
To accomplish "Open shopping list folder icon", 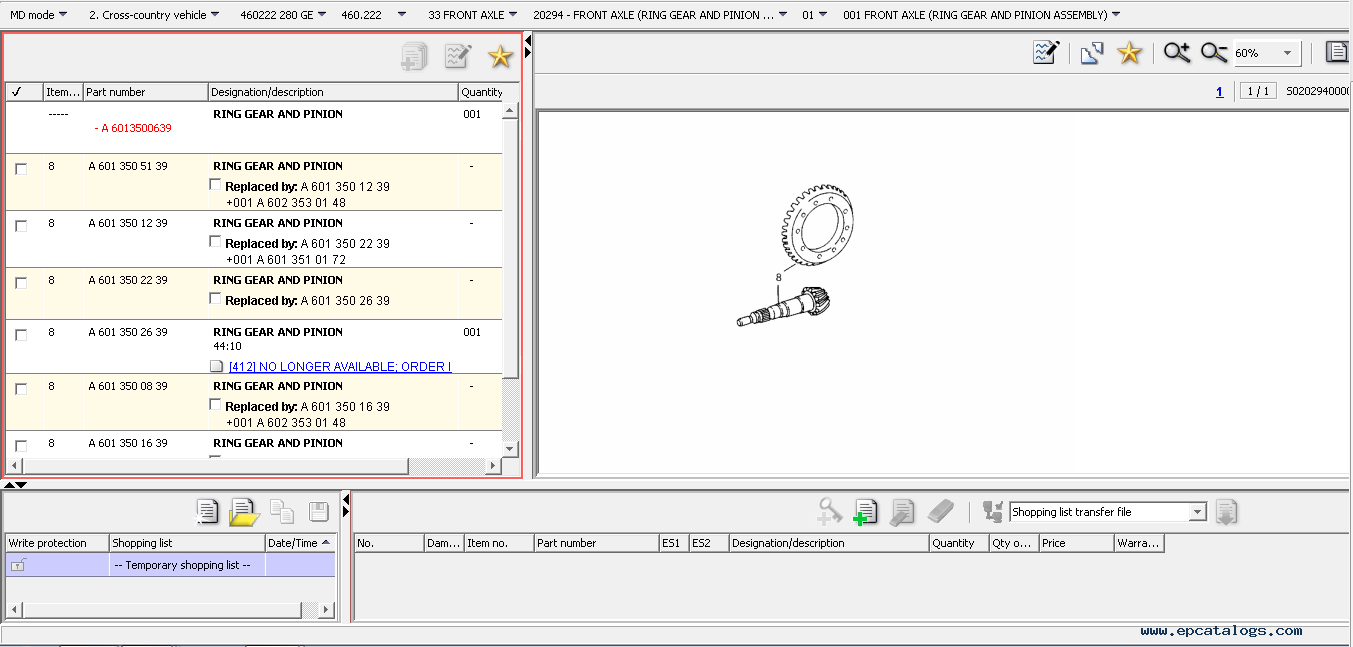I will 244,512.
